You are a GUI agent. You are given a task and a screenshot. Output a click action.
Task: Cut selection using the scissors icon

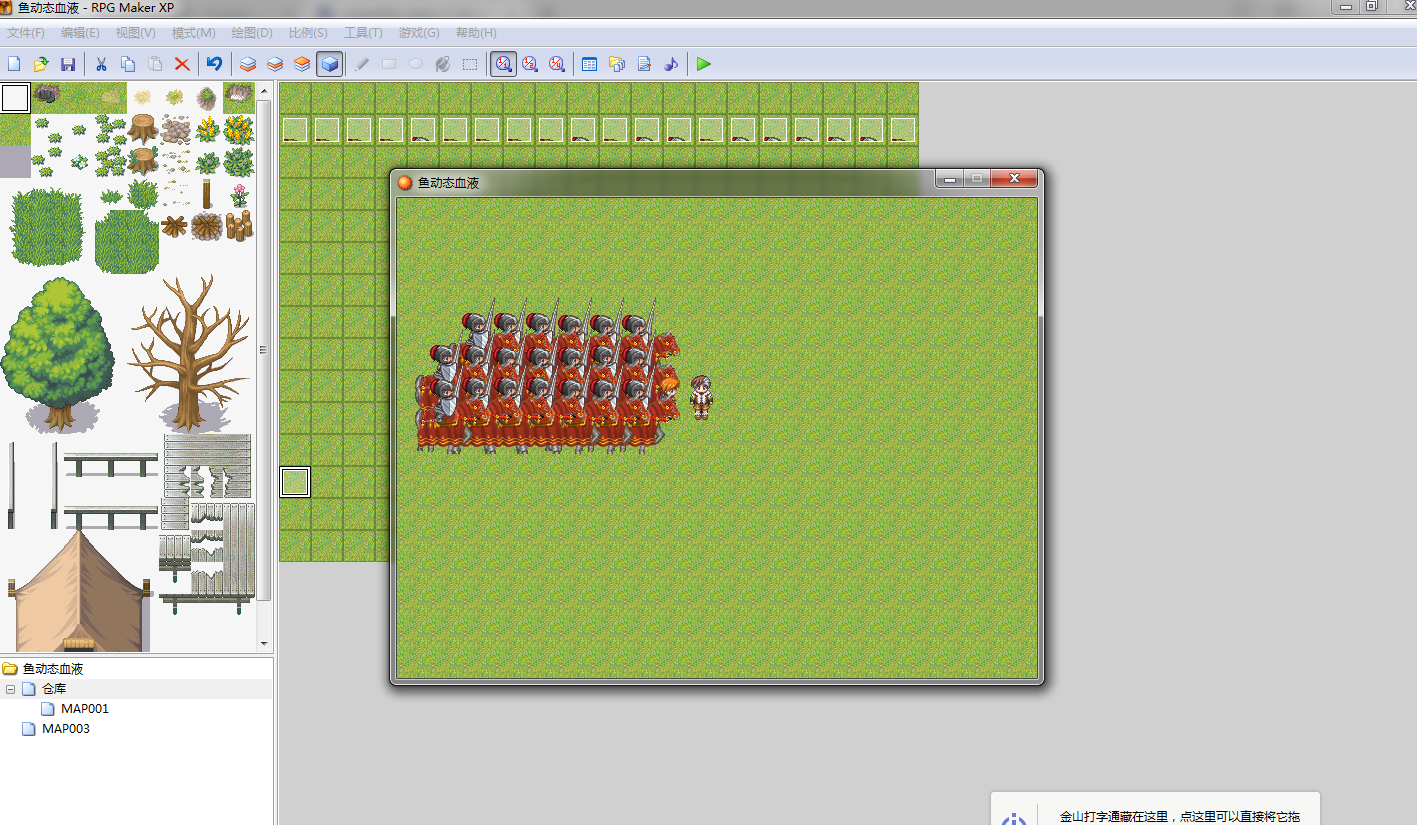click(101, 64)
